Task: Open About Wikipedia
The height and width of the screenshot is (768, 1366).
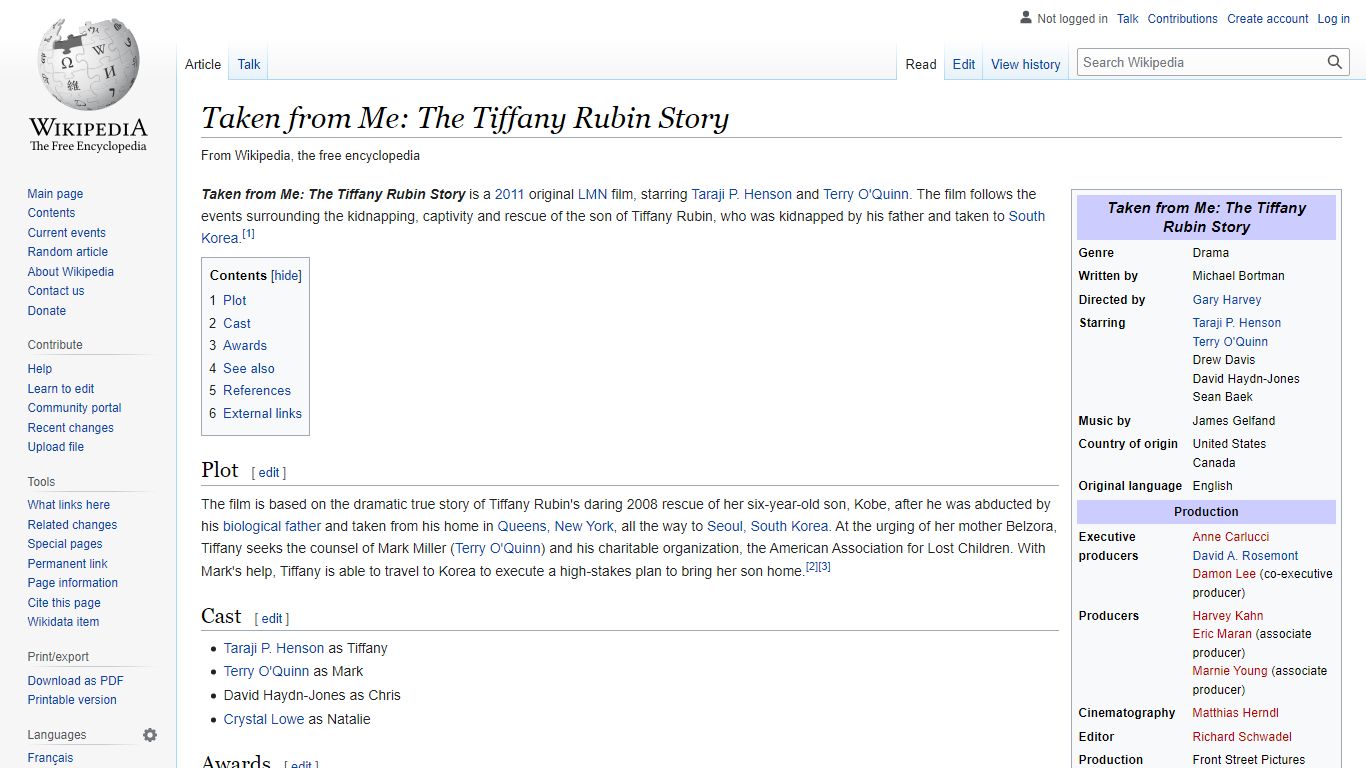Action: pyautogui.click(x=70, y=272)
